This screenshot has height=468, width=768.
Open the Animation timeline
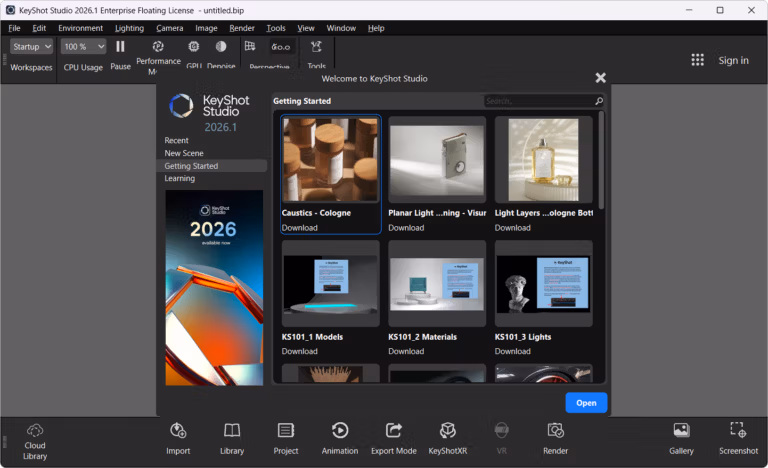coord(340,439)
